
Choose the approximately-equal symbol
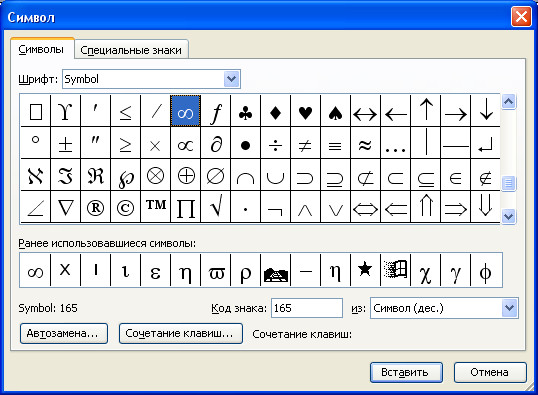tap(365, 143)
